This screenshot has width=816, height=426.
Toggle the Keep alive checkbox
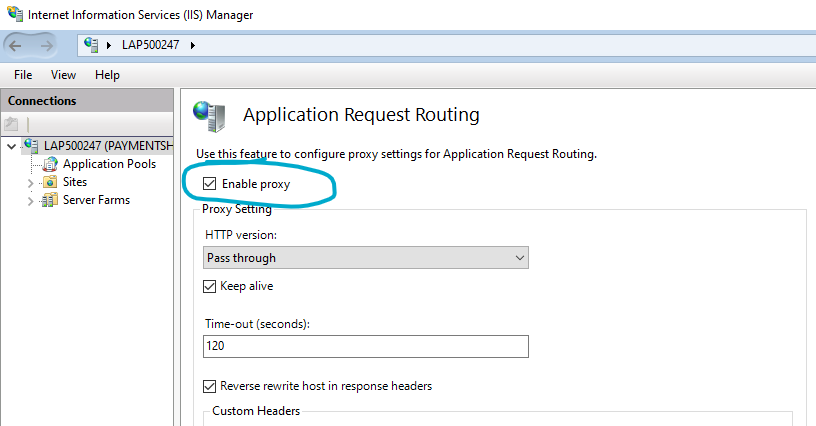[x=209, y=286]
